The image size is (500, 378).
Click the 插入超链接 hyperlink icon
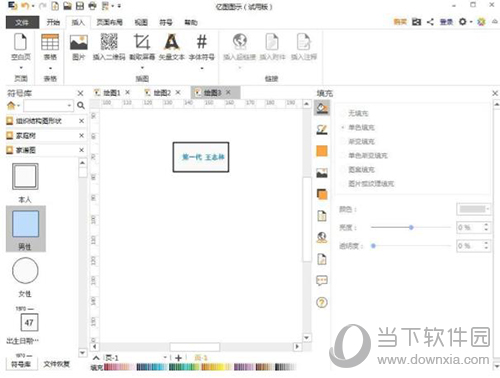[240, 42]
